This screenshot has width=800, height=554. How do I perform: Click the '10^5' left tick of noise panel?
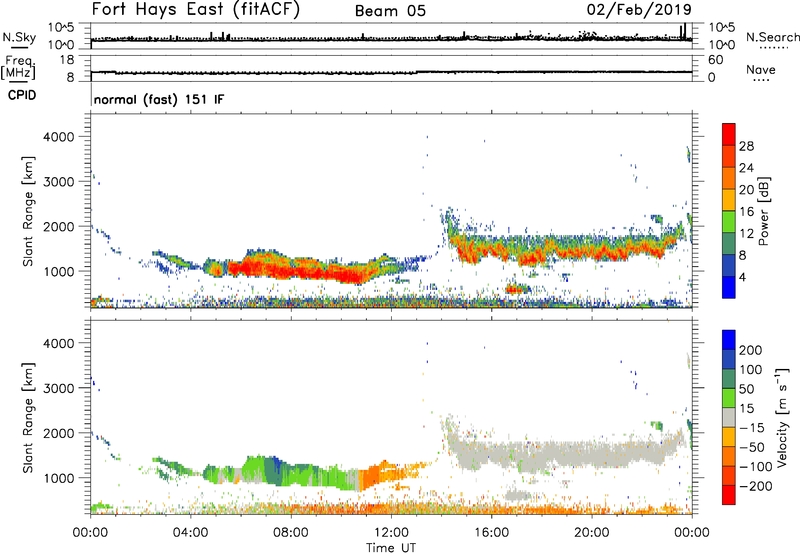[x=61, y=28]
